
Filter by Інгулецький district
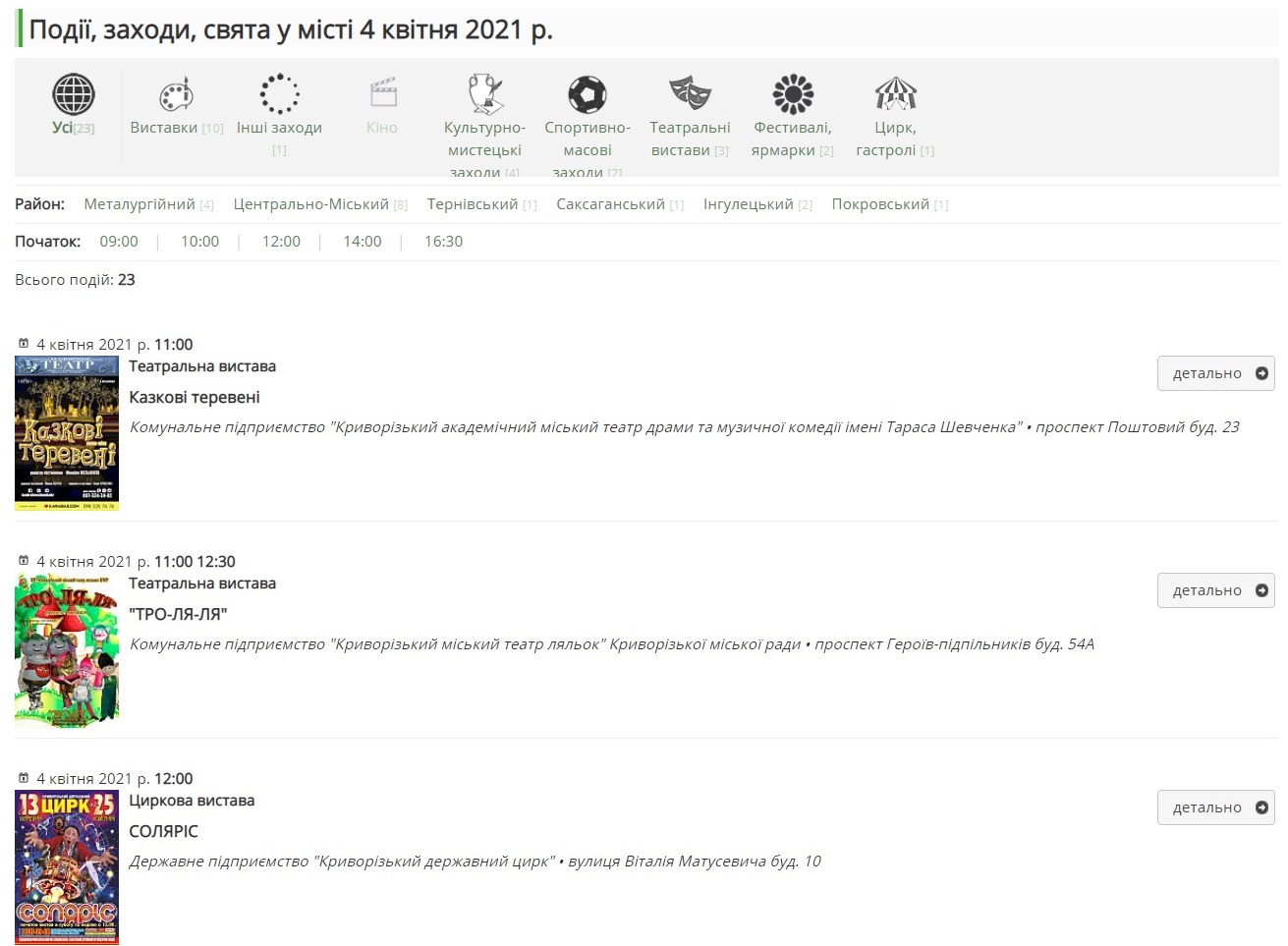(757, 204)
